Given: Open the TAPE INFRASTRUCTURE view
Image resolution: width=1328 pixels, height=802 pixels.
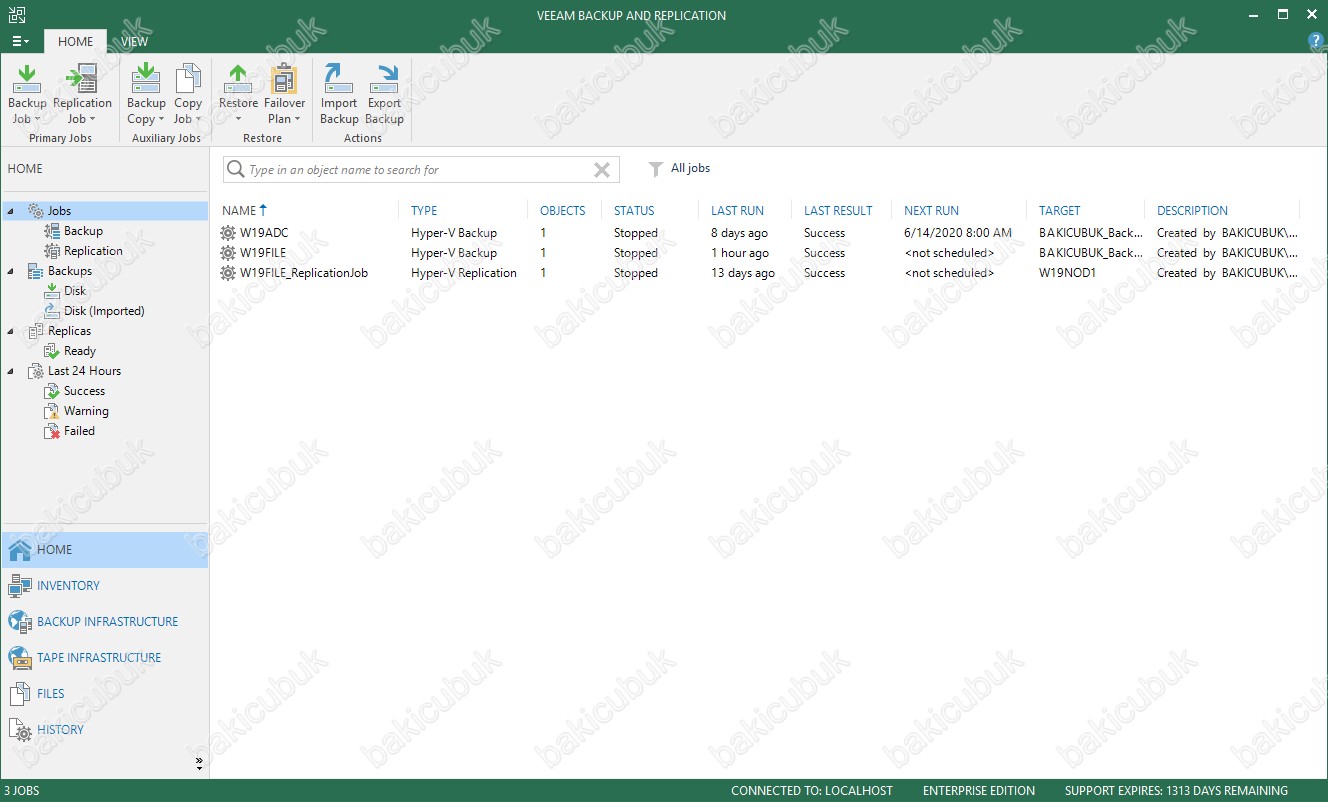Looking at the screenshot, I should (105, 658).
